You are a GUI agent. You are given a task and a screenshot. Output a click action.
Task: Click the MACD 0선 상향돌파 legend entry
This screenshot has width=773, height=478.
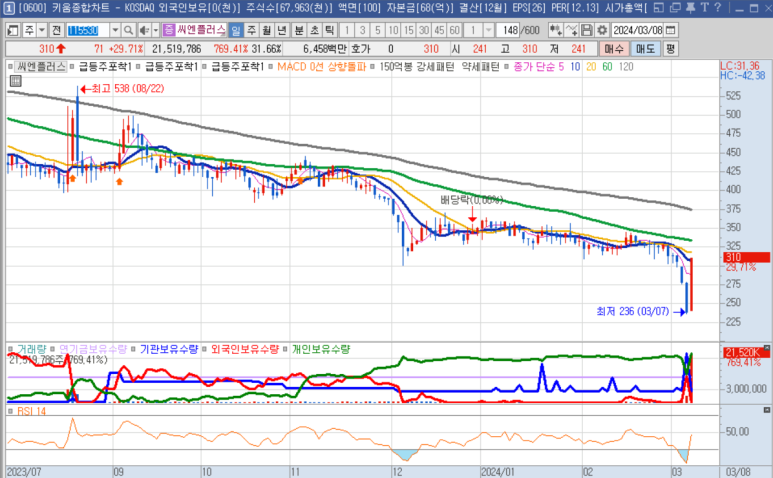pos(321,67)
